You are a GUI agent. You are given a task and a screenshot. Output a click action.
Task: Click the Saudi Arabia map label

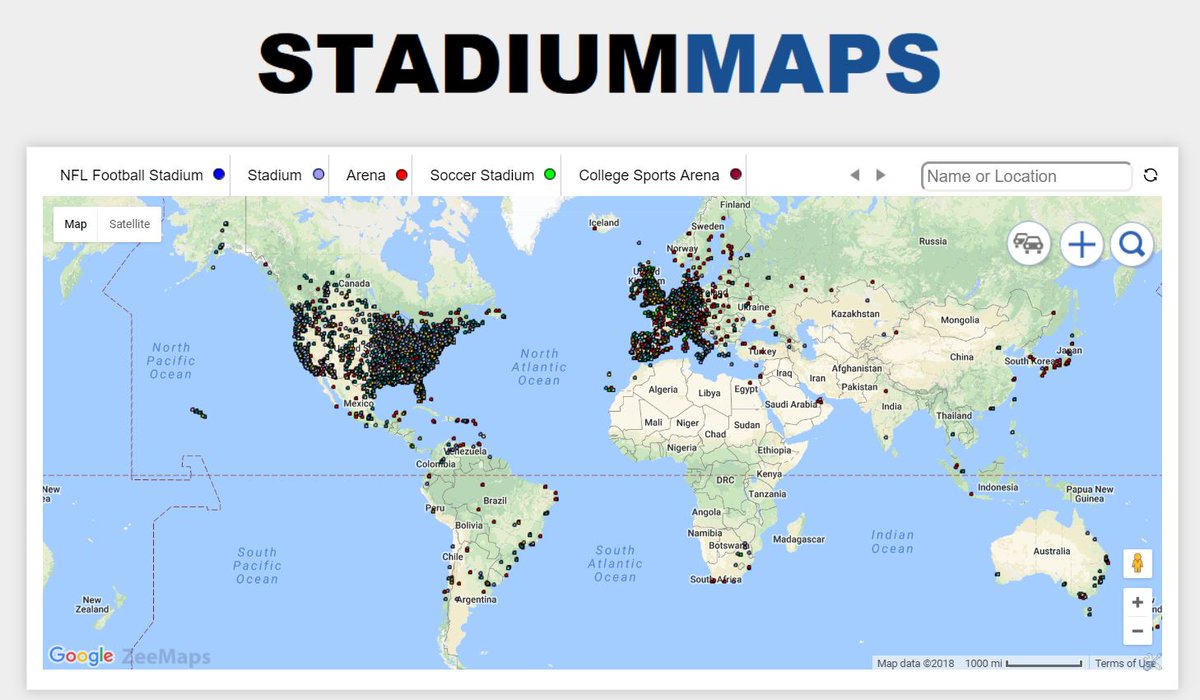click(x=790, y=405)
